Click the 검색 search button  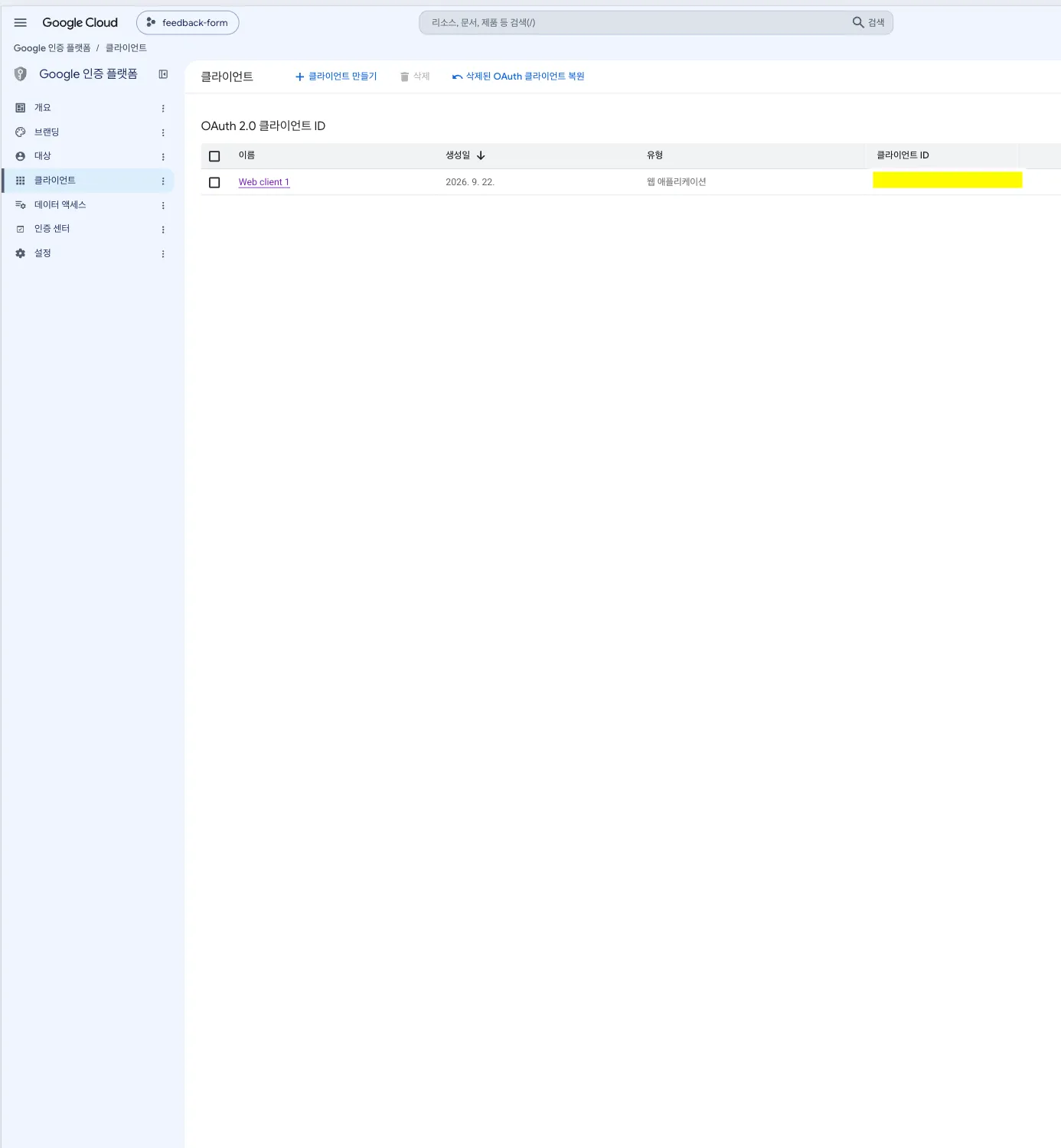pyautogui.click(x=869, y=23)
